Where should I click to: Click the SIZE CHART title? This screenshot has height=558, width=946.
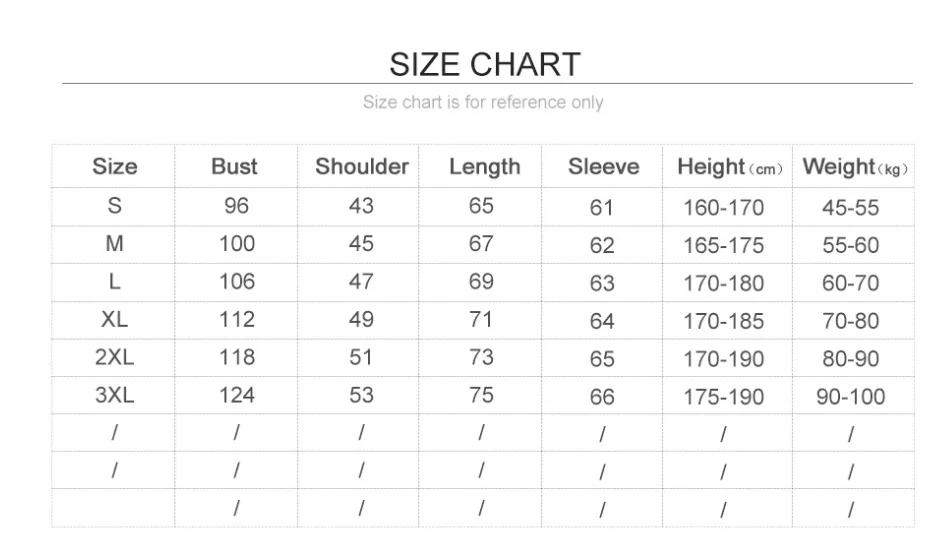tap(484, 64)
